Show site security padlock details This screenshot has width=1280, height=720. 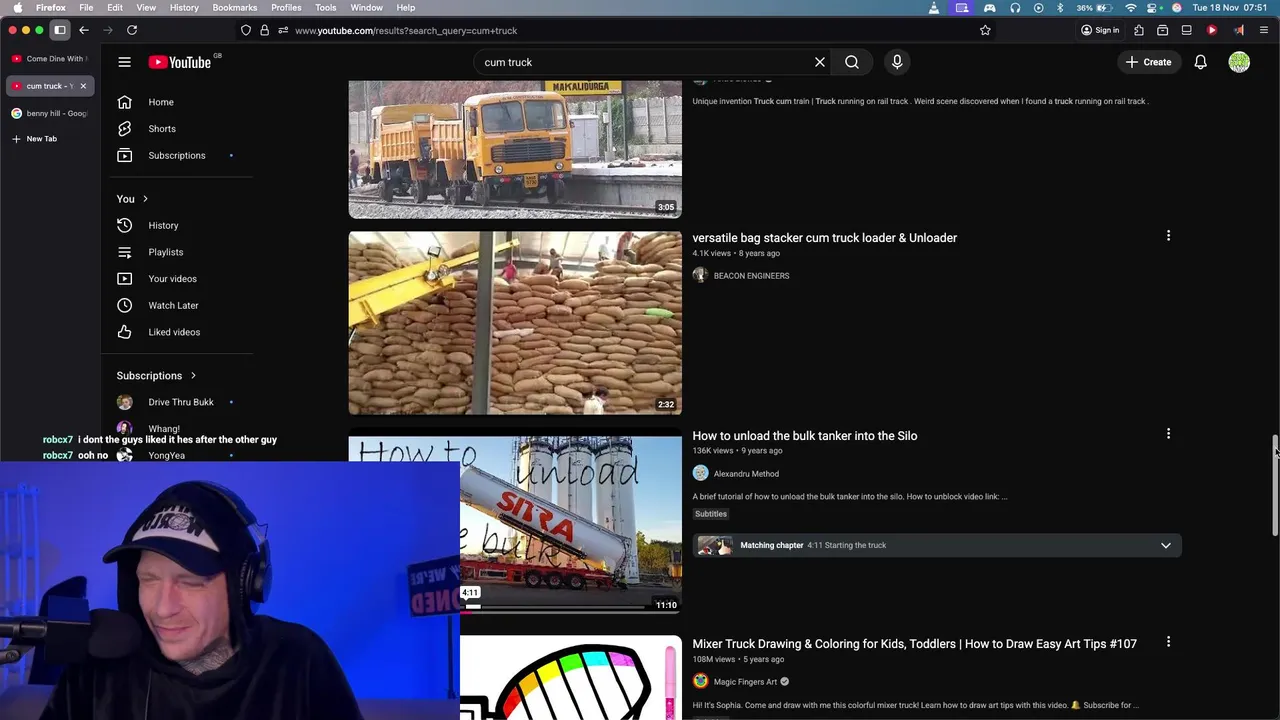coord(264,30)
